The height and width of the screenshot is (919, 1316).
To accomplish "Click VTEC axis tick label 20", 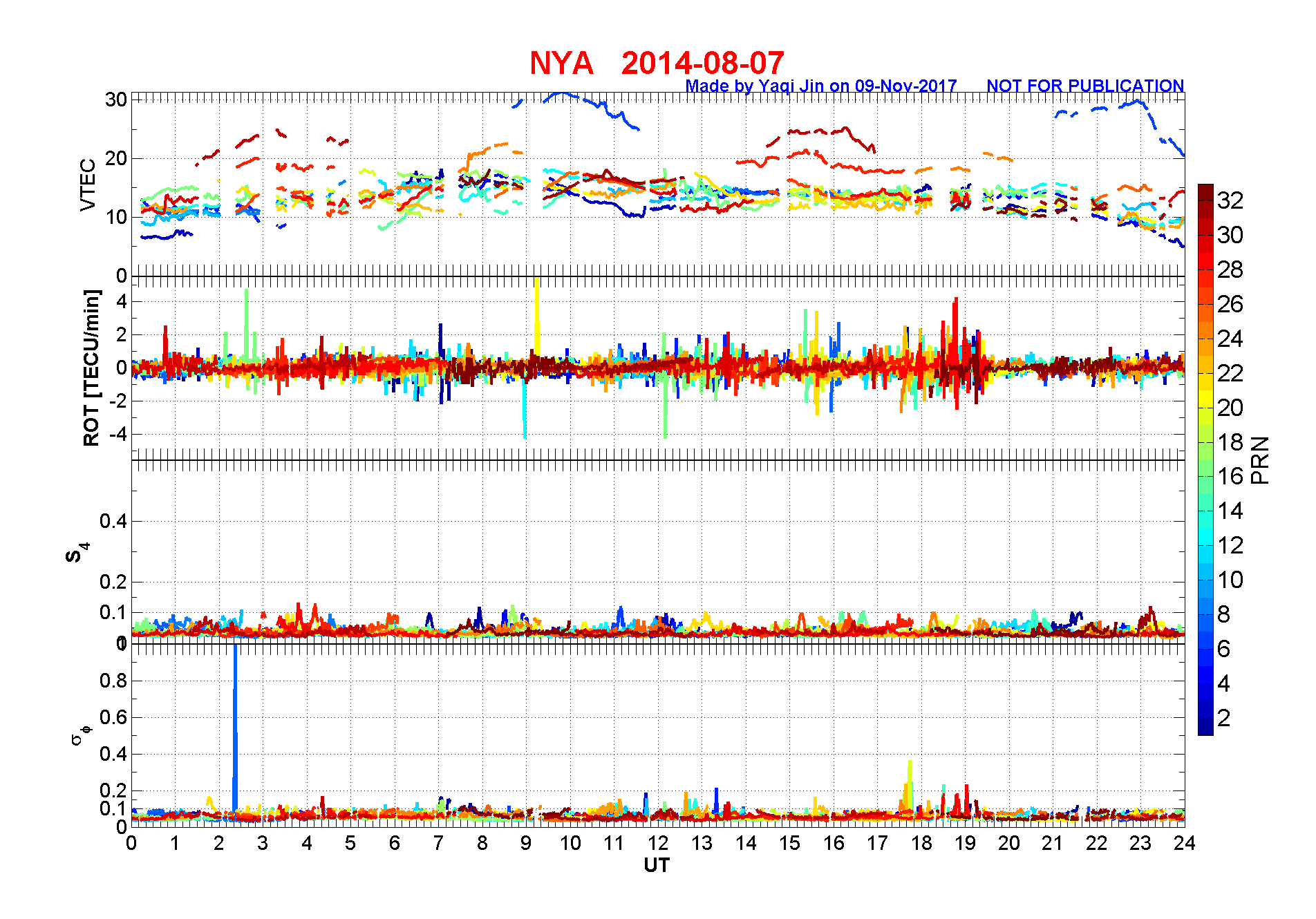I will click(x=116, y=158).
